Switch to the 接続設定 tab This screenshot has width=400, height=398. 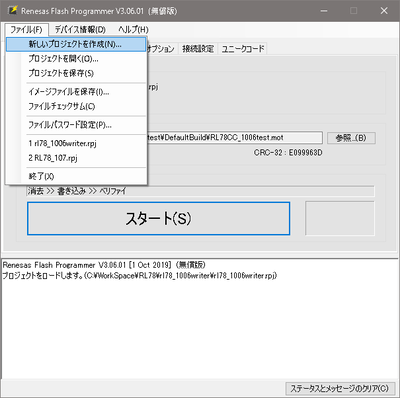[198, 49]
